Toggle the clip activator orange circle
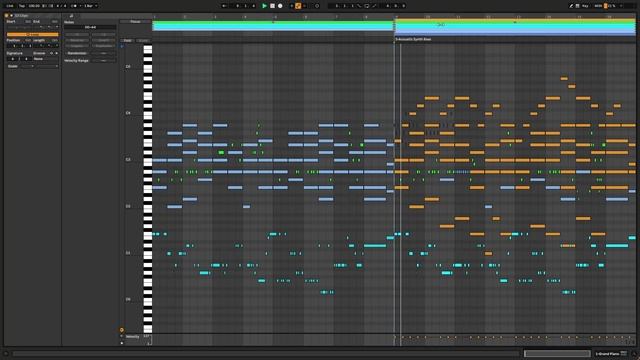The height and width of the screenshot is (360, 640). (x=7, y=16)
